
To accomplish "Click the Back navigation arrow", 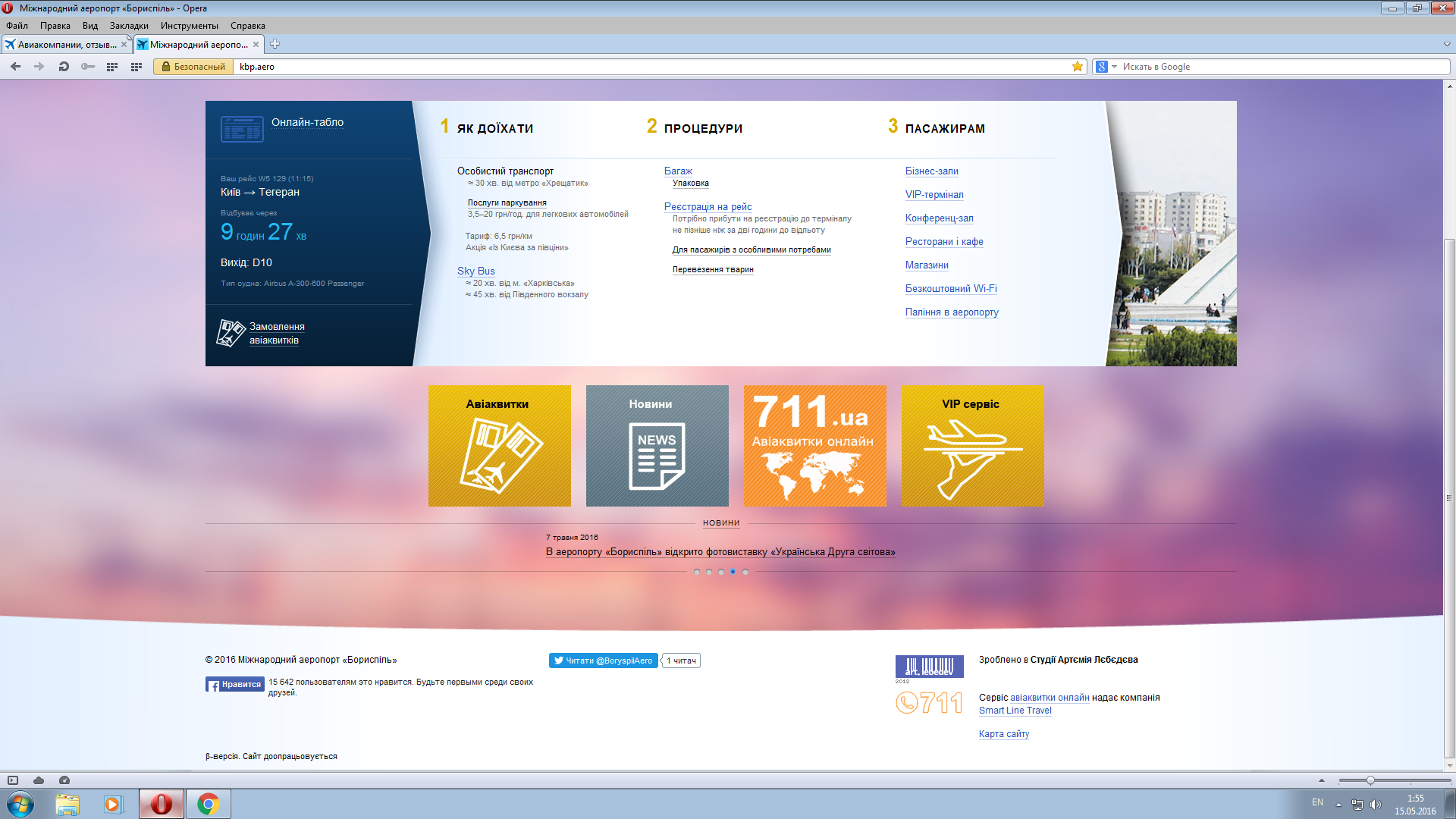I will point(15,67).
